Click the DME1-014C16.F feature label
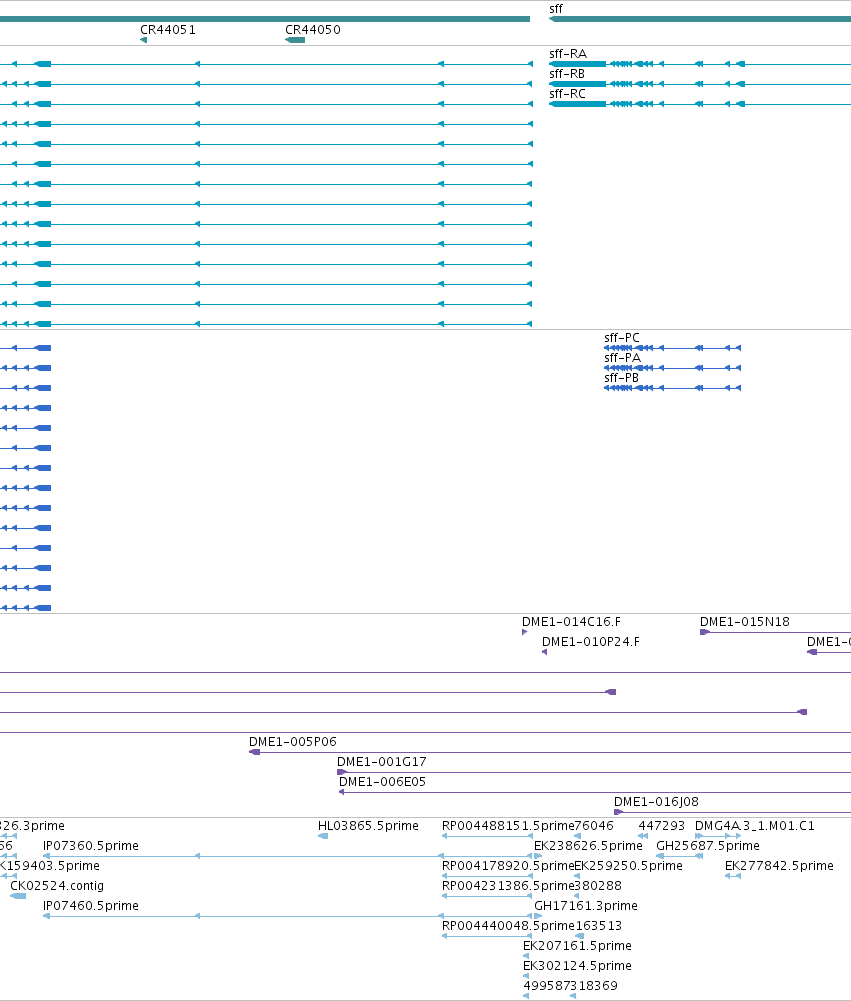The width and height of the screenshot is (851, 1001). click(x=571, y=622)
